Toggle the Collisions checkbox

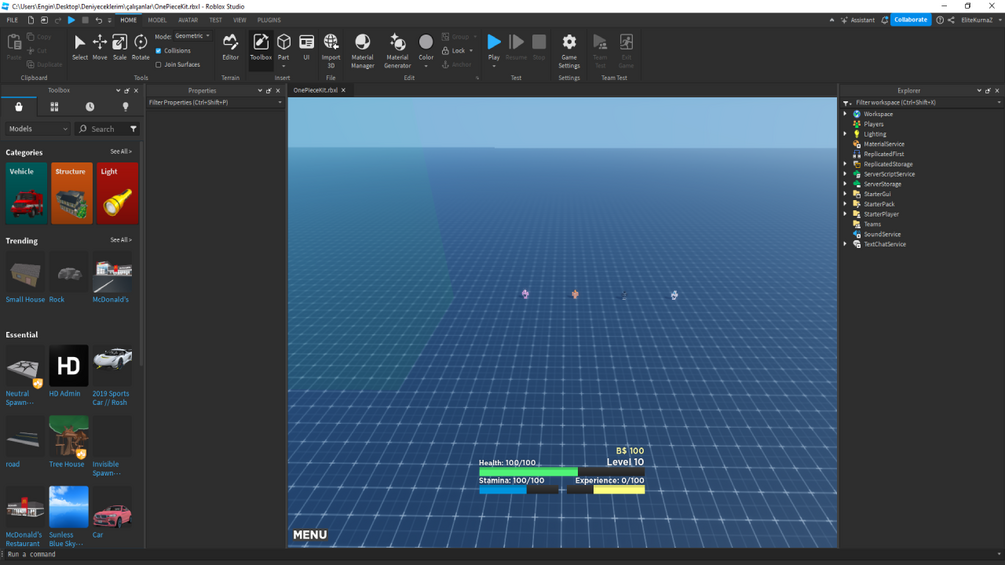coord(159,51)
